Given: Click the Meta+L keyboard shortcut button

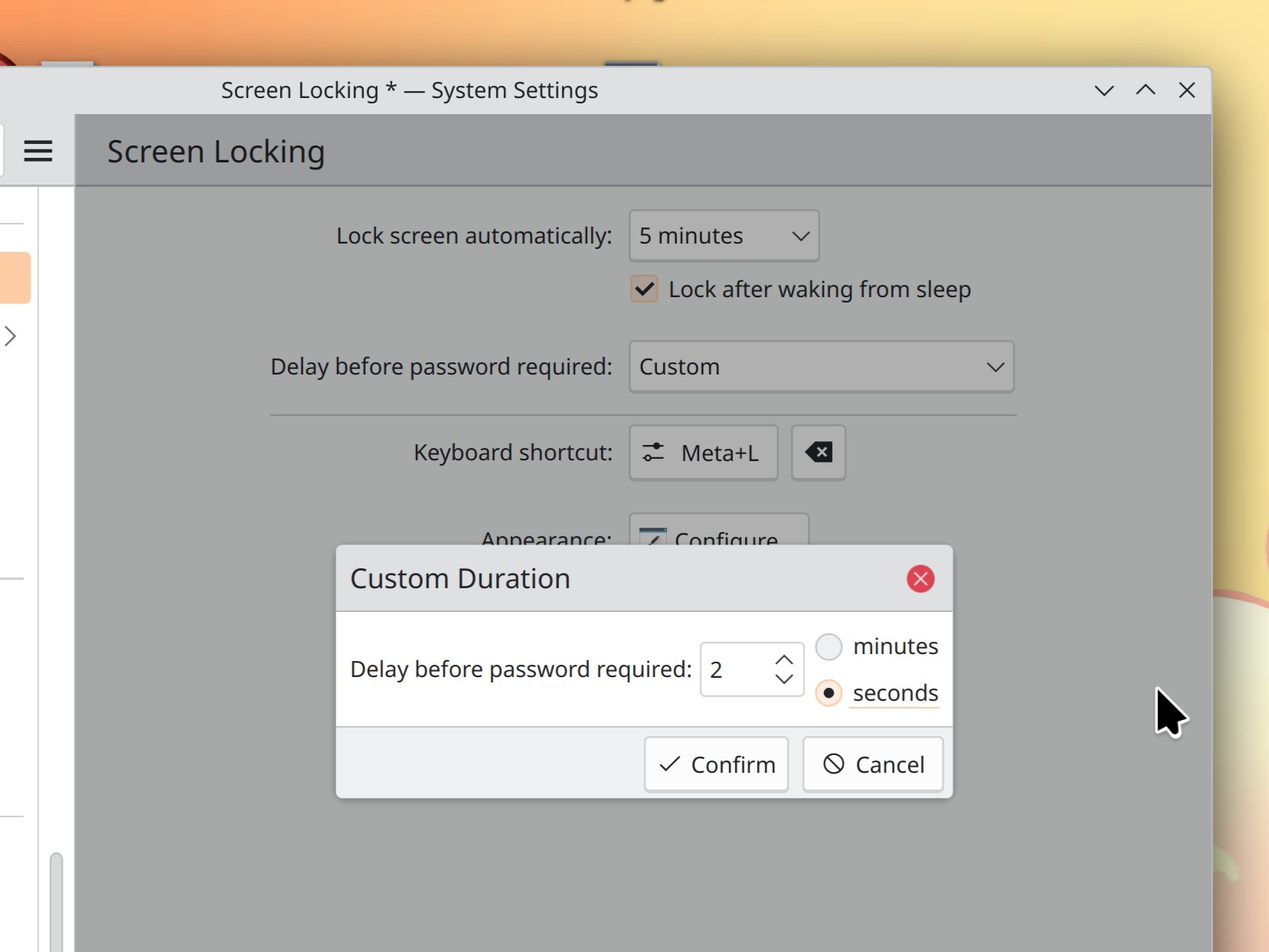Looking at the screenshot, I should (x=703, y=453).
